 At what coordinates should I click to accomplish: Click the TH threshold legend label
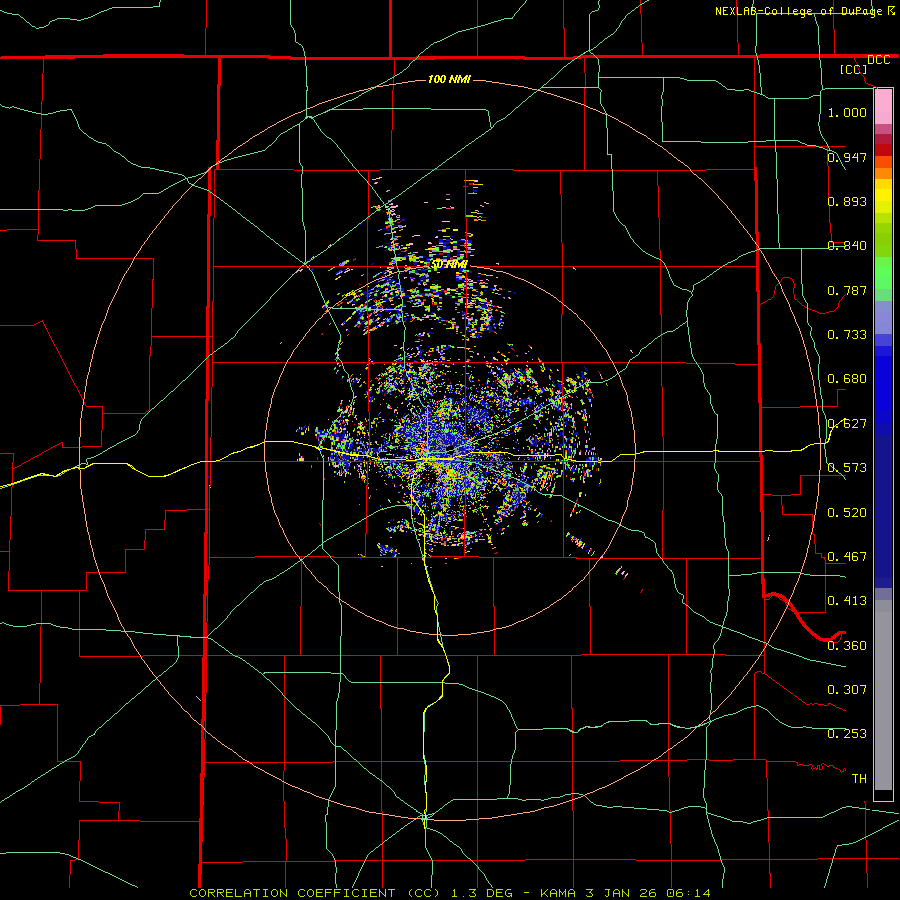click(x=859, y=779)
